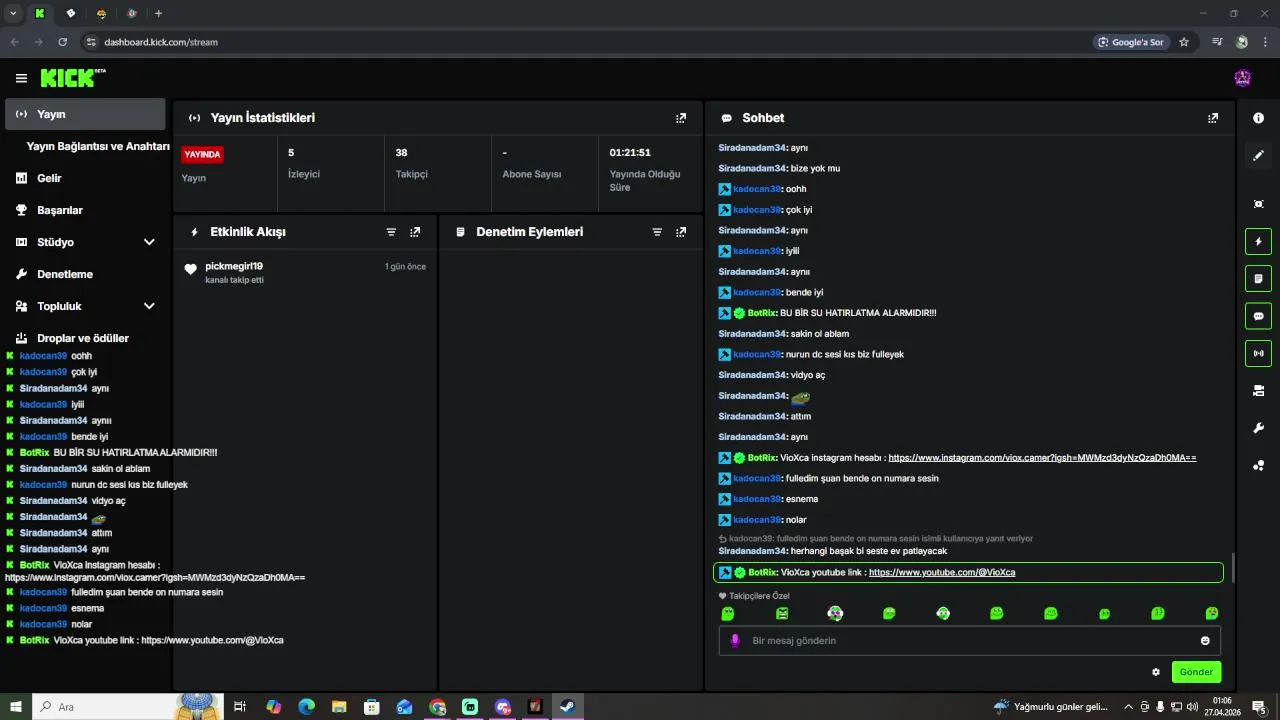The width and height of the screenshot is (1280, 720).
Task: Open the taskbar volume control
Action: [x=1192, y=707]
